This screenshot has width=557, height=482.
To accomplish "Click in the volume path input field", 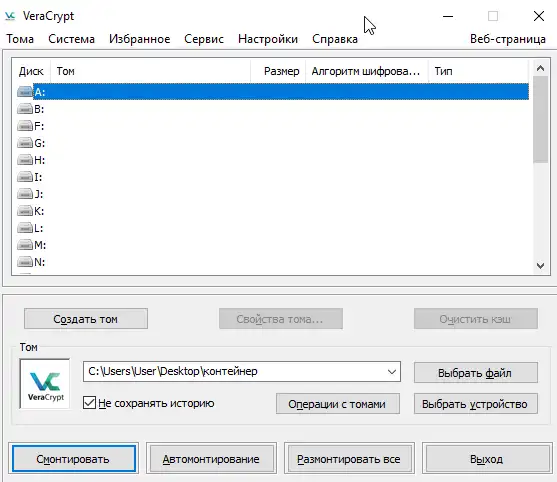I will click(234, 372).
